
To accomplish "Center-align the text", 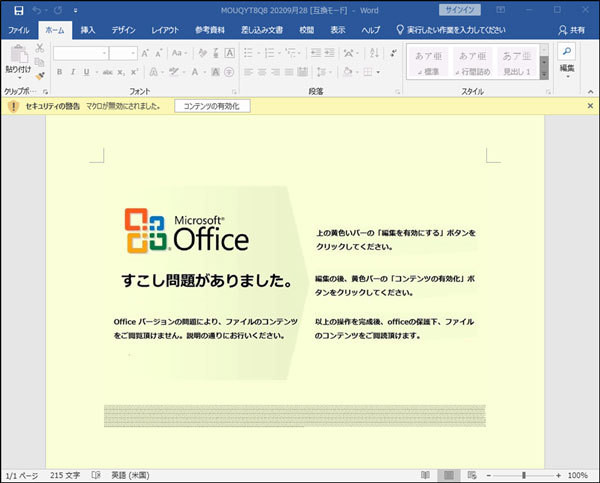I will (x=262, y=72).
